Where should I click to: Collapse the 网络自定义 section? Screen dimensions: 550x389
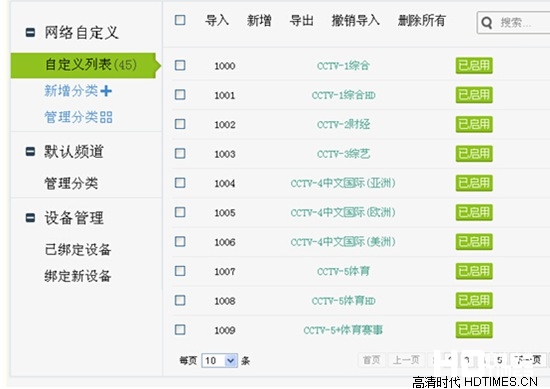pos(30,33)
